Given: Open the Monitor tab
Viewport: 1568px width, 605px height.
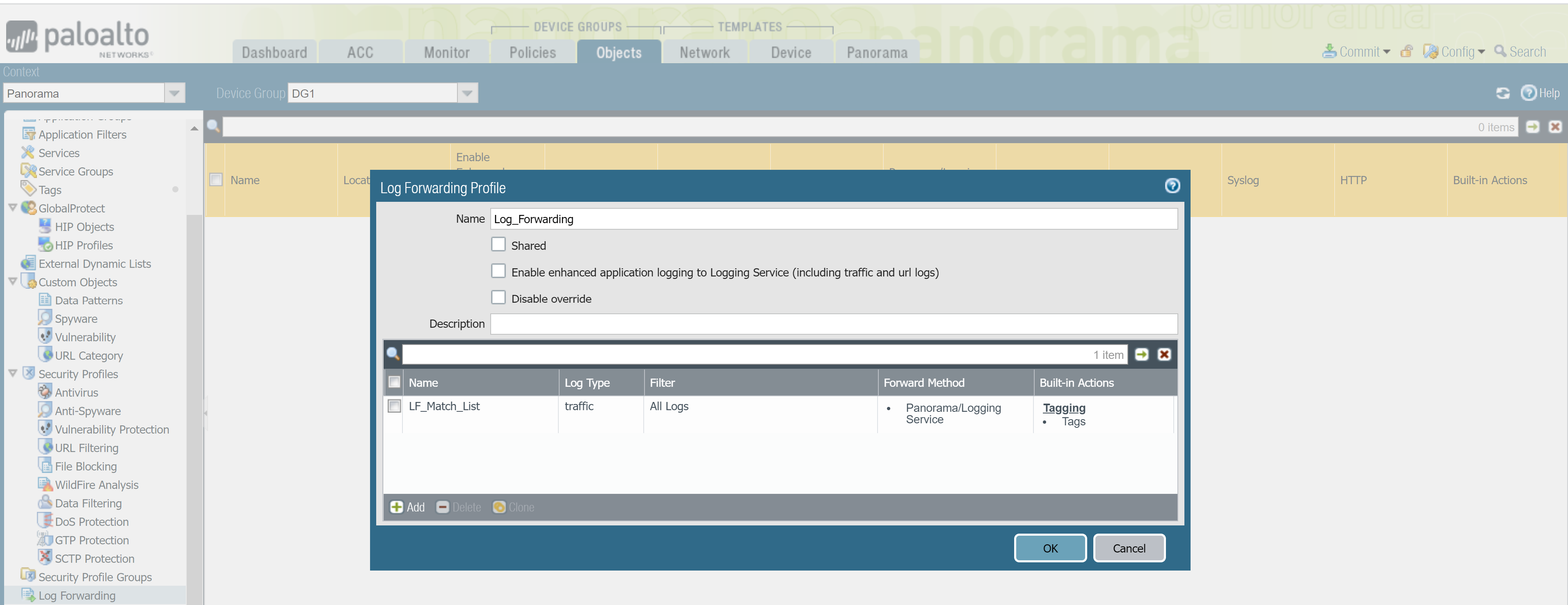Looking at the screenshot, I should tap(446, 53).
